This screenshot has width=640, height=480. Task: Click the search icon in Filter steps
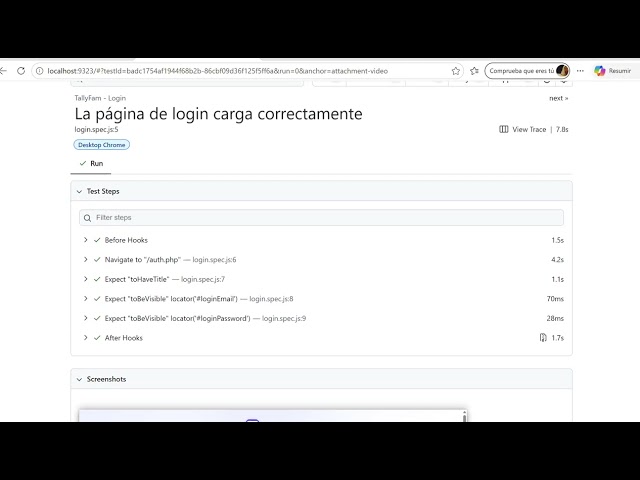(87, 218)
